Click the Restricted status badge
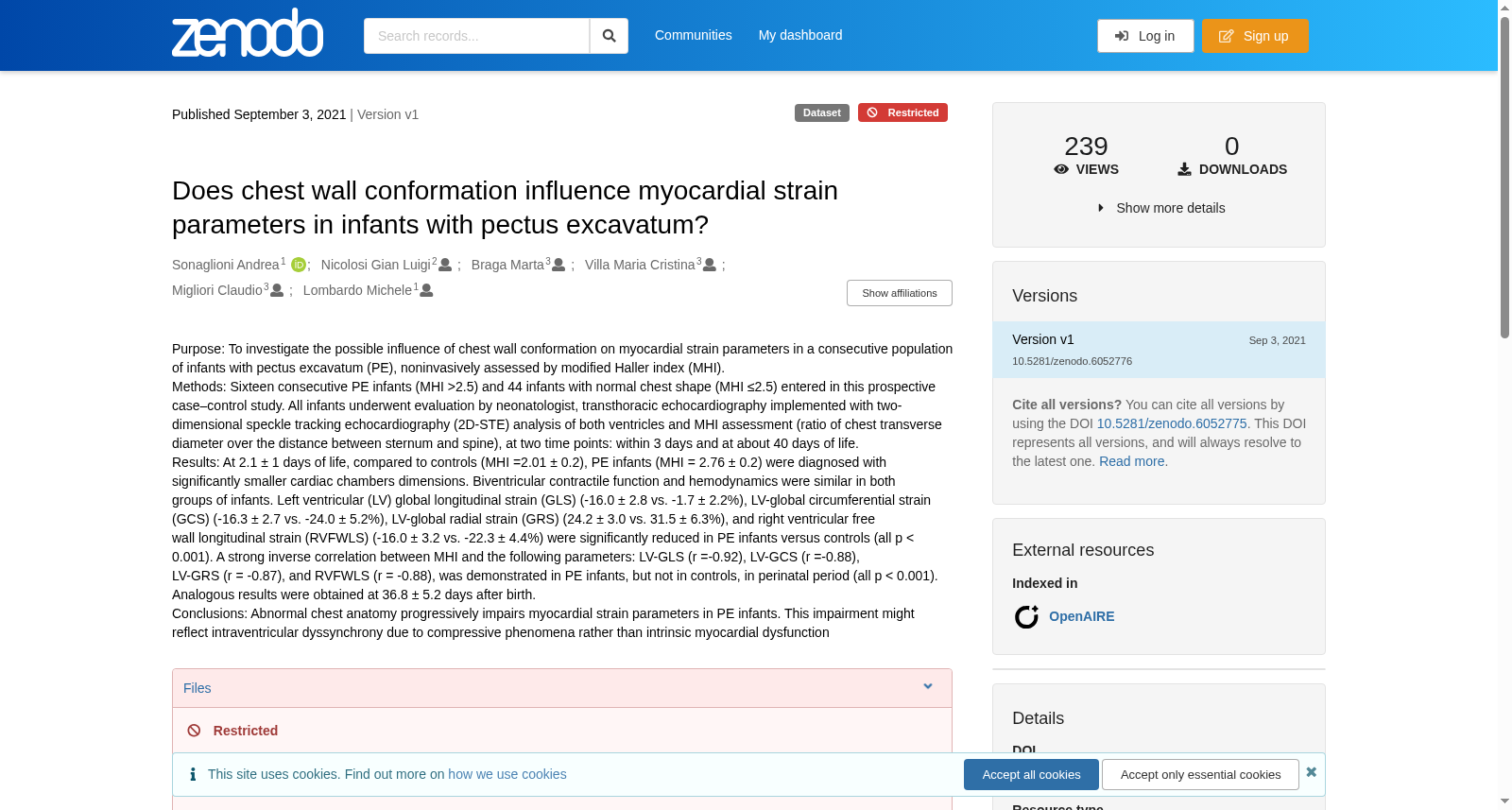Image resolution: width=1512 pixels, height=810 pixels. coord(902,112)
